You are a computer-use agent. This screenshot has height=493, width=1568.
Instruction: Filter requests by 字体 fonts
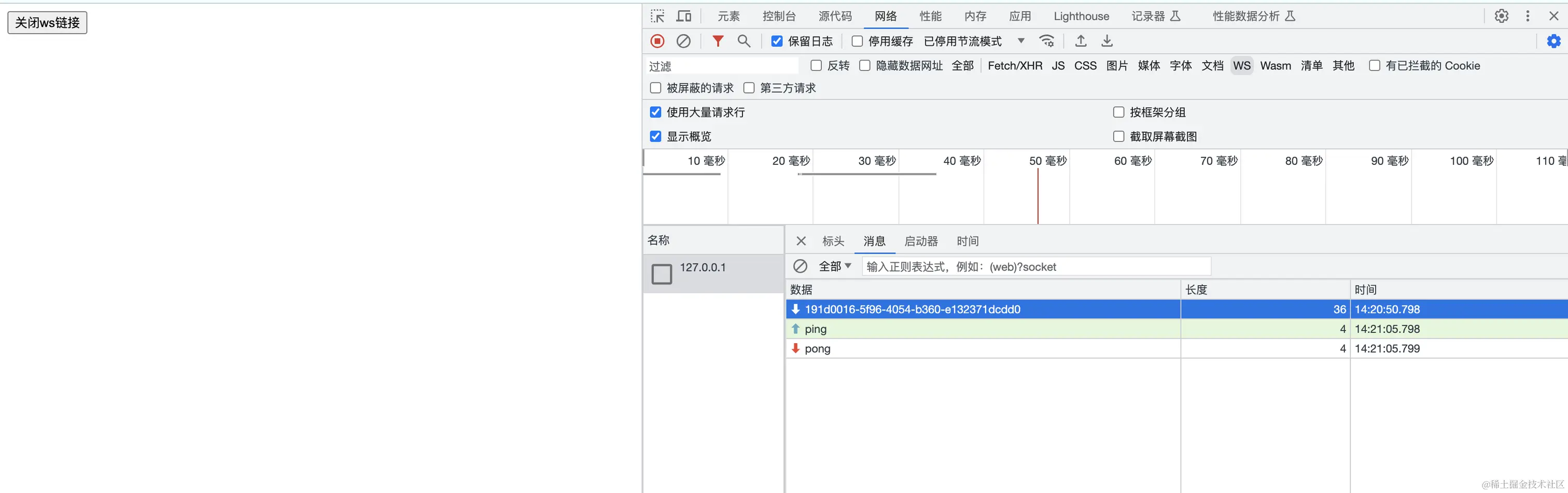(x=1181, y=66)
